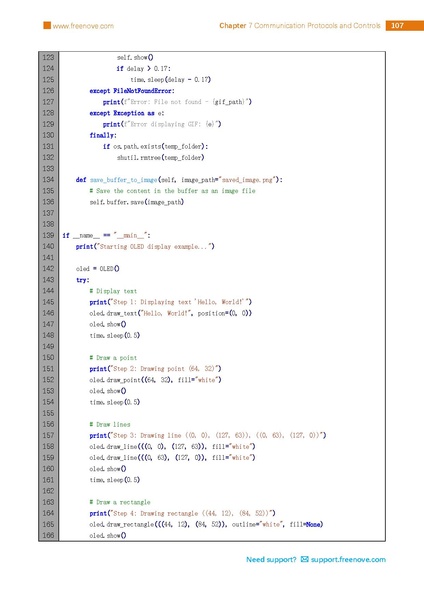This screenshot has width=424, height=600.
Task: Open the support.freenove.com link in footer
Action: [348, 559]
